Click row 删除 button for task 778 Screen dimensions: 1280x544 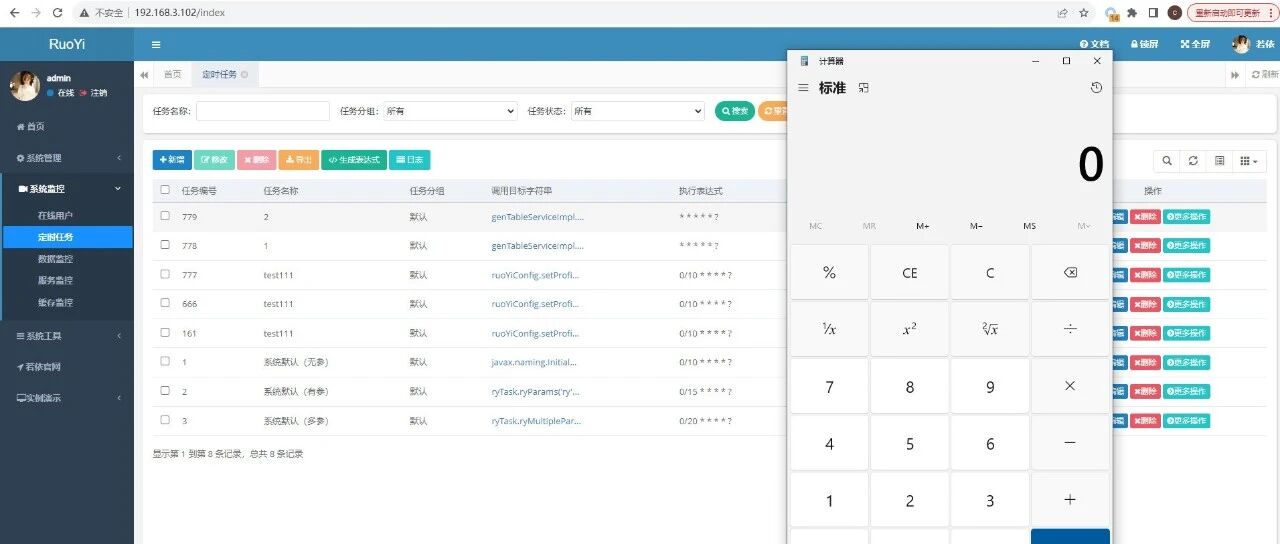point(1146,245)
